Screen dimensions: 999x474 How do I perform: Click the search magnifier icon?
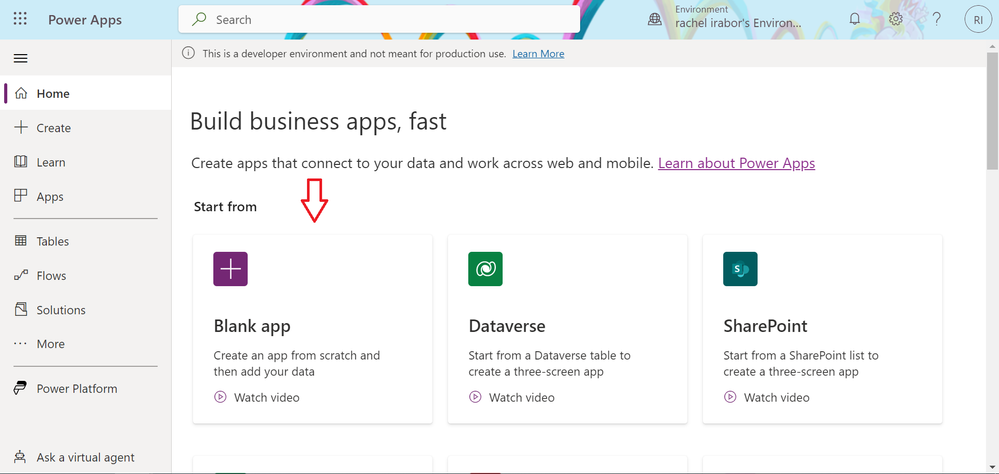click(x=199, y=20)
